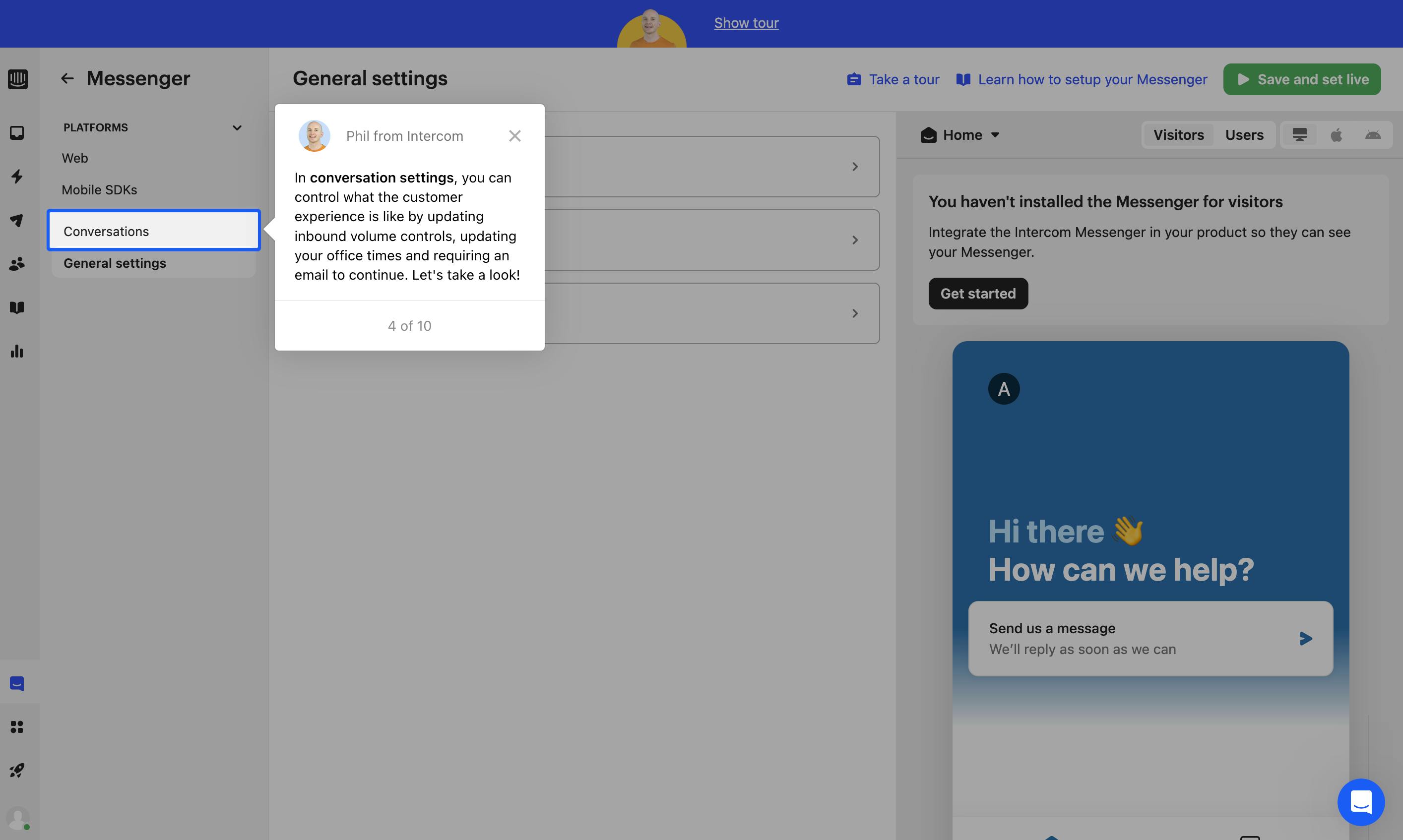
Task: Switch preview to Apple iOS view
Action: (x=1336, y=135)
